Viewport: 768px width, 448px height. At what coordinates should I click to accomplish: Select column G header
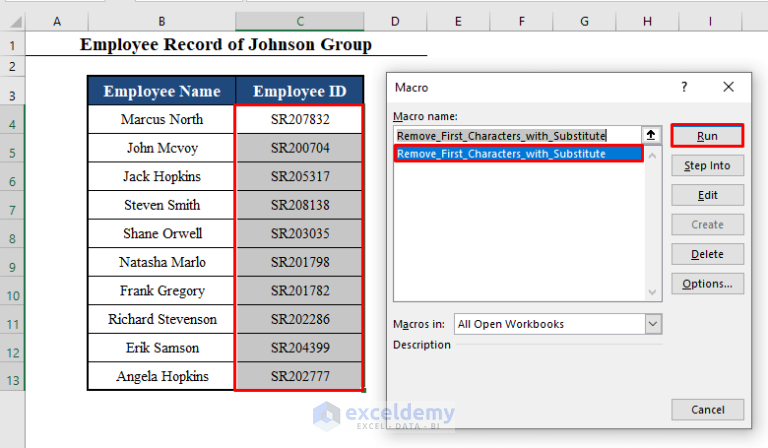click(584, 22)
